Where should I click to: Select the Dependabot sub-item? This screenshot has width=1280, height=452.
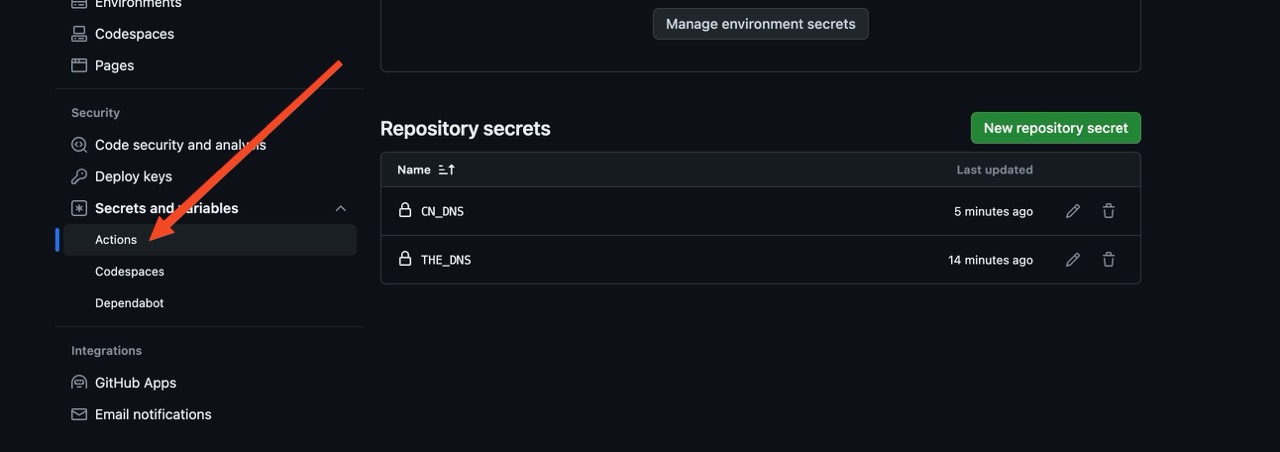[129, 303]
